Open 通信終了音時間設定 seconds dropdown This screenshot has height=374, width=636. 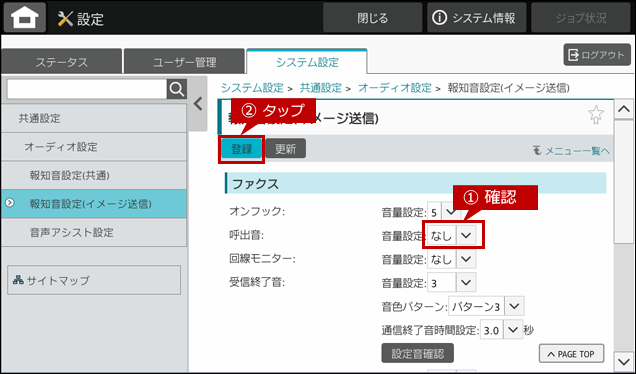tap(501, 330)
